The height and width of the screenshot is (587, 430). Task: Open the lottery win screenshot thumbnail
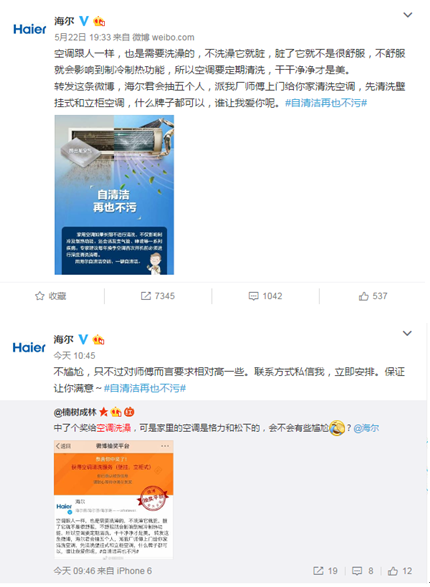(x=113, y=500)
